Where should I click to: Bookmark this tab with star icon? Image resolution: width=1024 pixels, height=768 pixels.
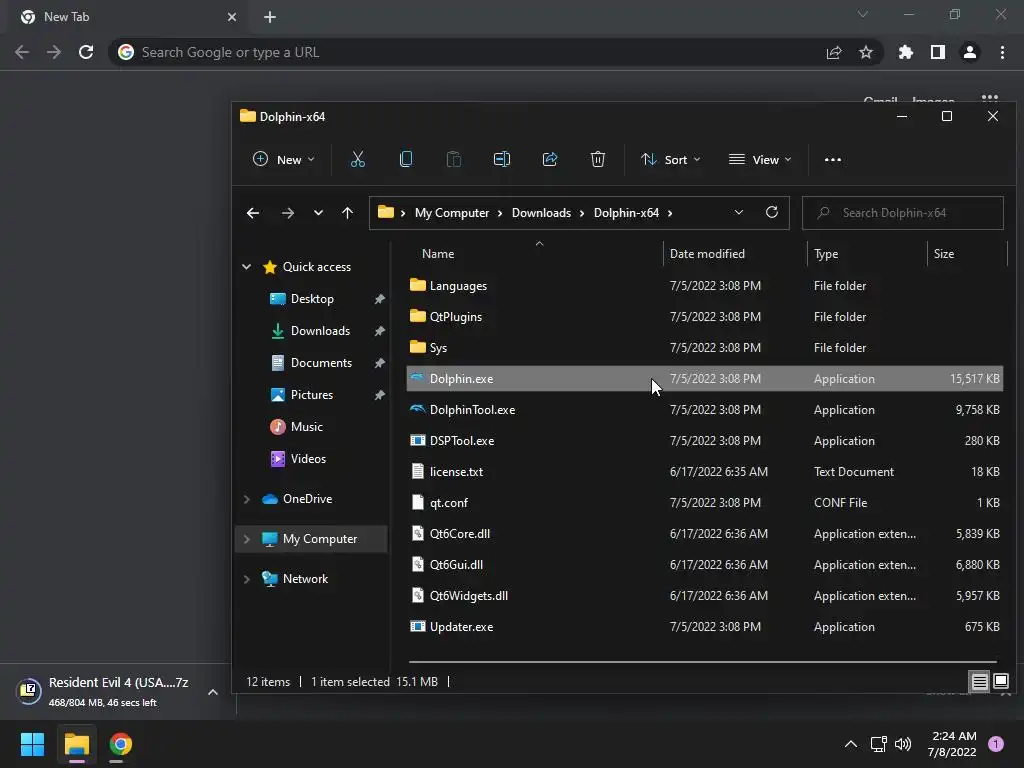pos(866,52)
